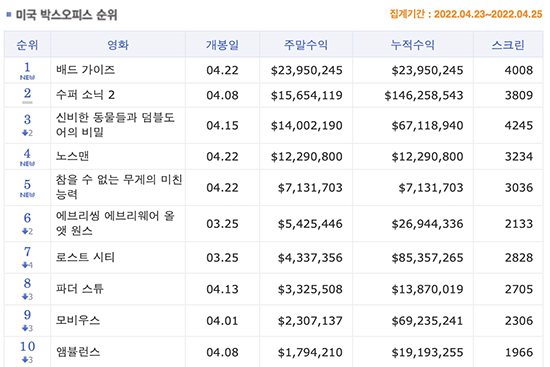Click the NEW badge under rank 5
Screen dimensions: 550x367
(27, 195)
